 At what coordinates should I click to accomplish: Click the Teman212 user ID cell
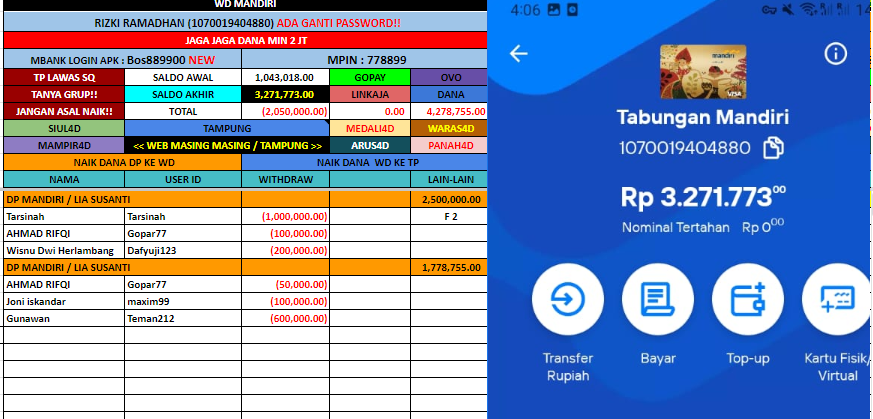pos(183,319)
